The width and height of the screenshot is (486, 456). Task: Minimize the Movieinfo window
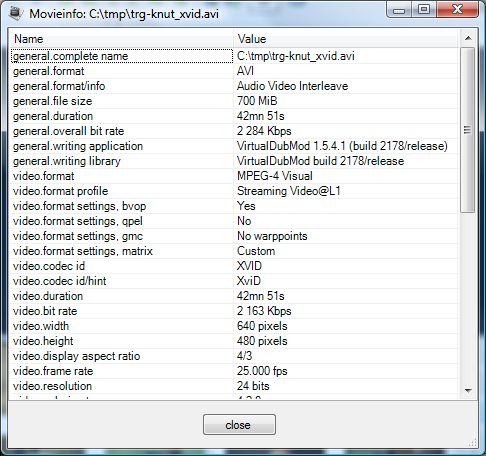pos(399,10)
